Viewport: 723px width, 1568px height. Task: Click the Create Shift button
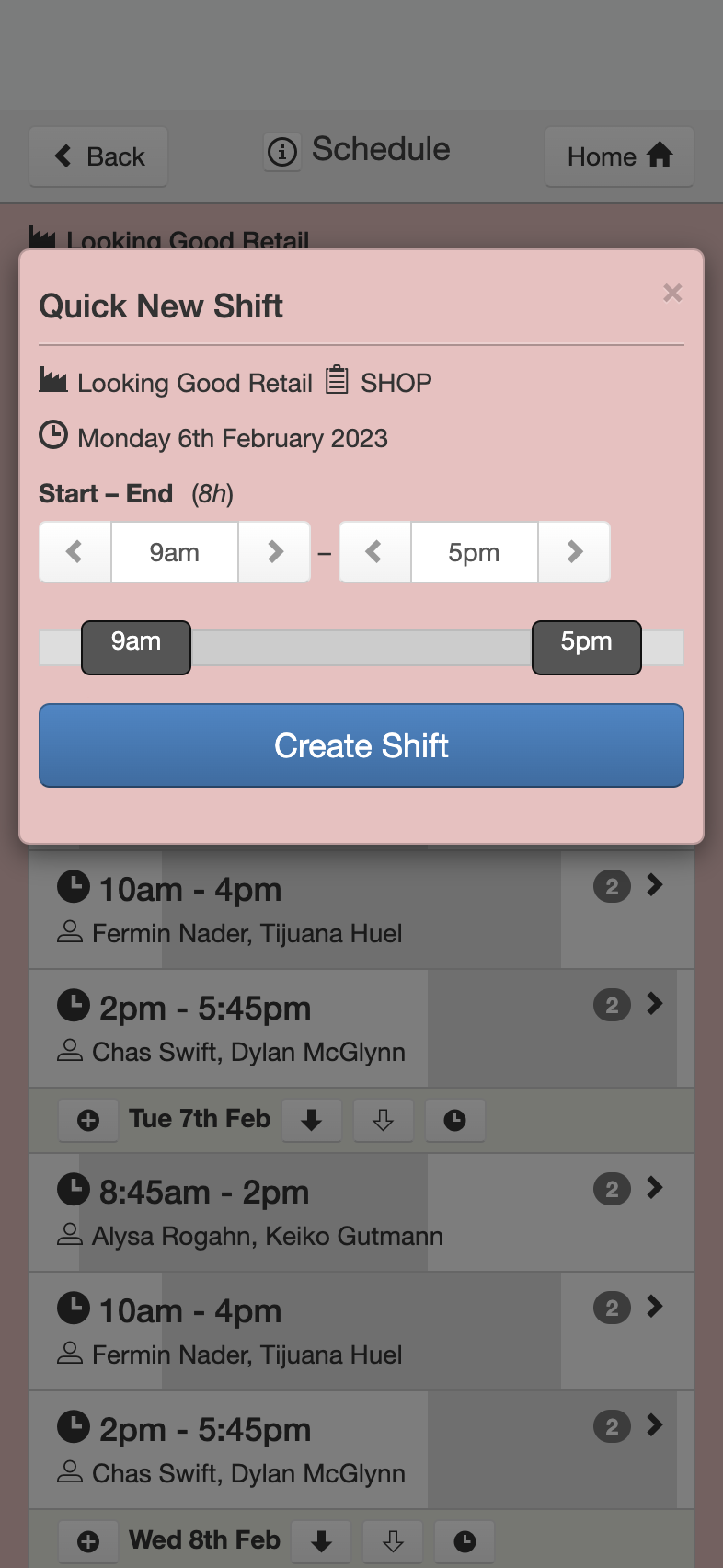[361, 745]
